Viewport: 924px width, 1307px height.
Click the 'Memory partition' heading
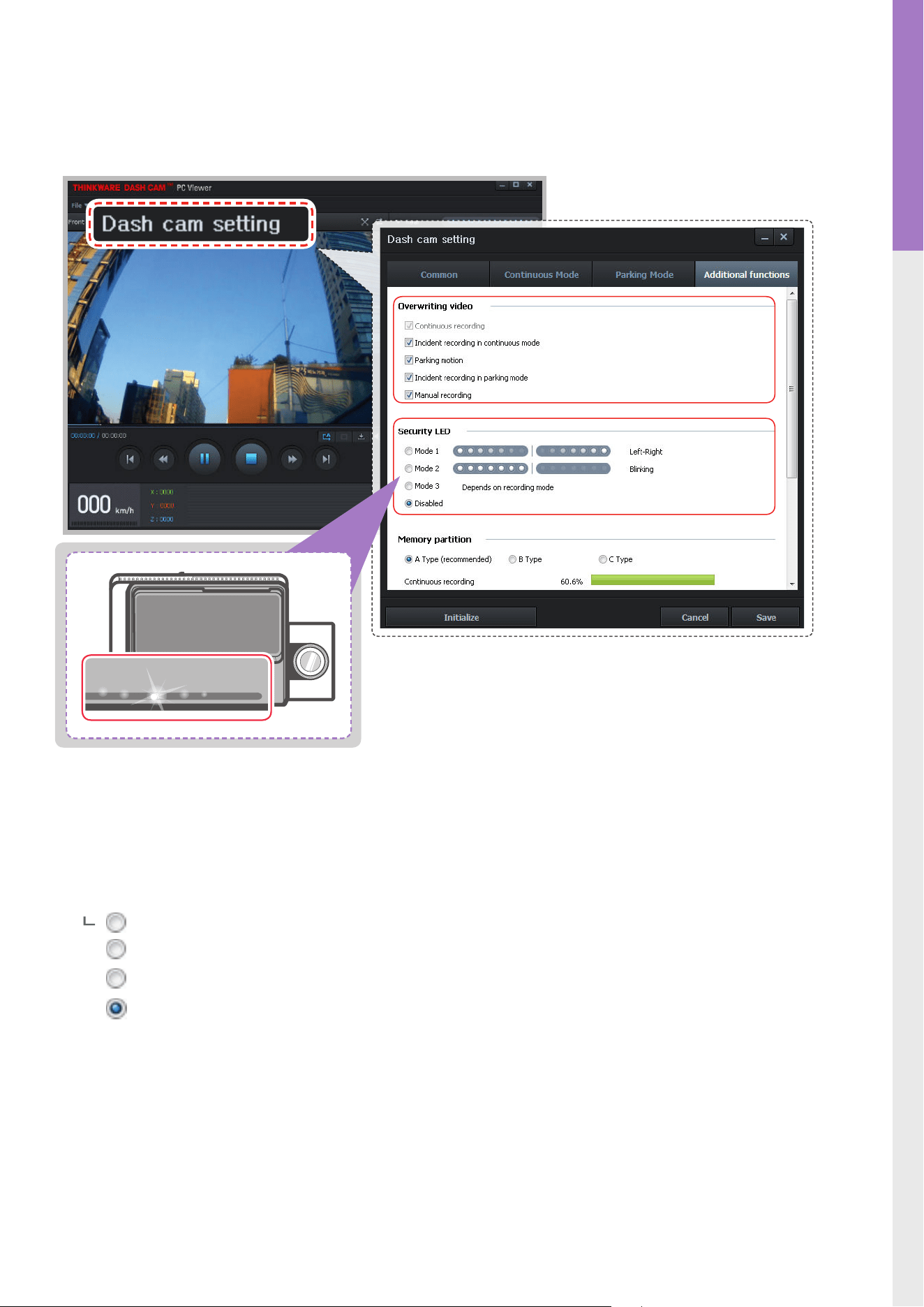[434, 540]
